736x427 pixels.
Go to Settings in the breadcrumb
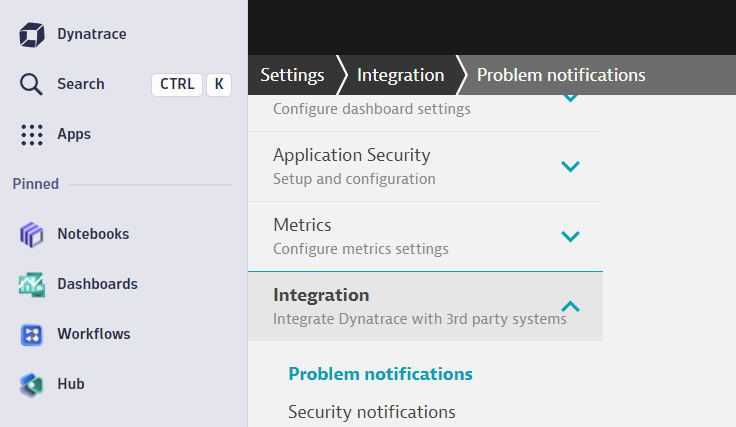[292, 75]
